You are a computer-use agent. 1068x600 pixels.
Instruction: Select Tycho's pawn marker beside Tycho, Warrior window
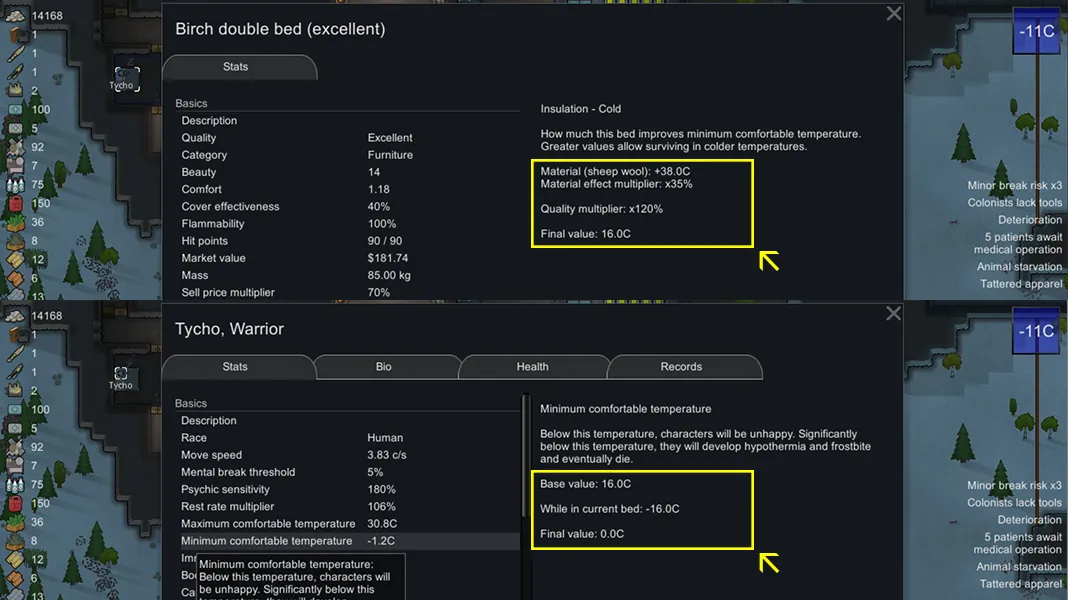121,375
